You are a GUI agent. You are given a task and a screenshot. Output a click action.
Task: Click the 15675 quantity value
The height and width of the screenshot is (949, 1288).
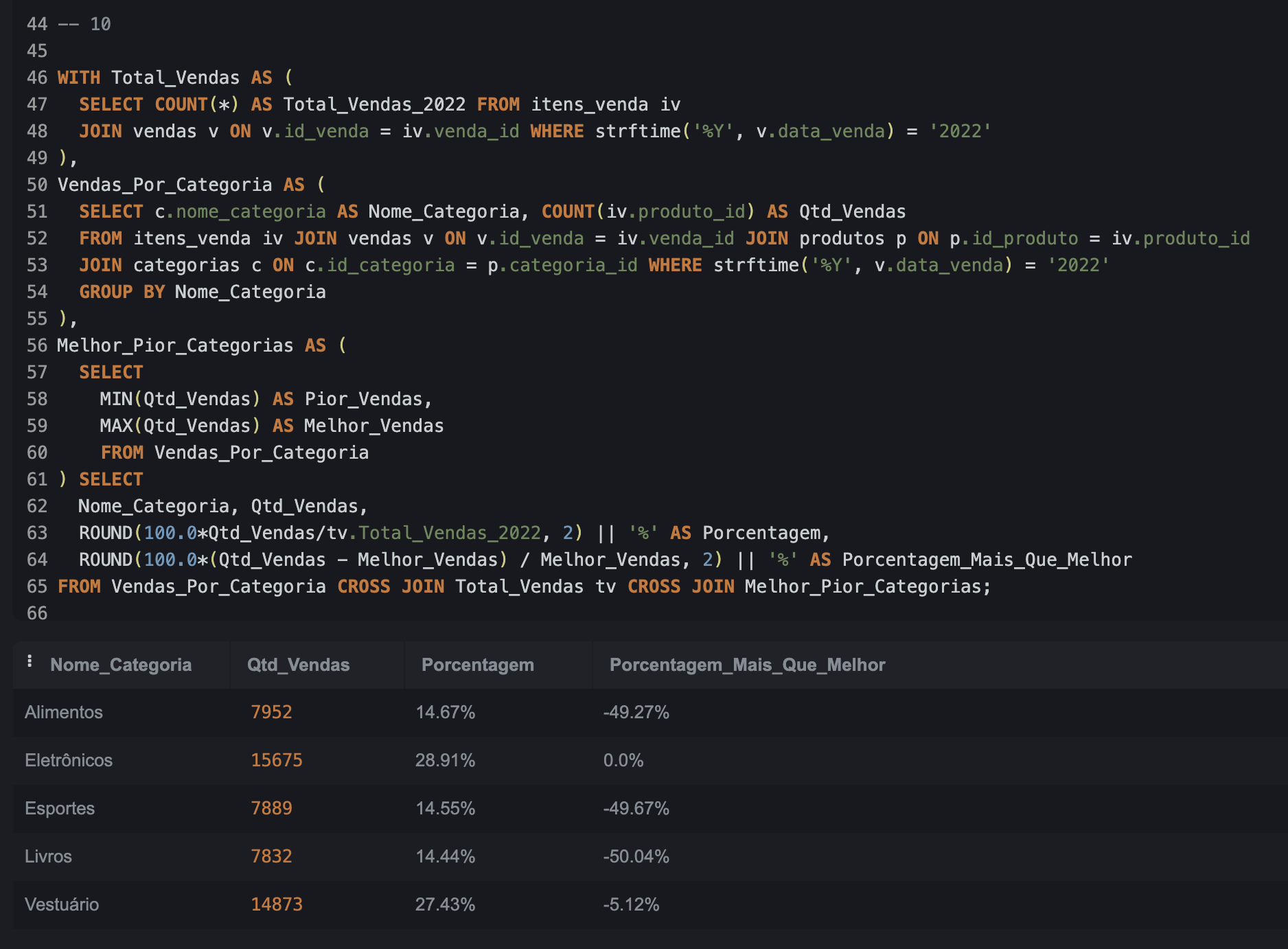[x=277, y=760]
